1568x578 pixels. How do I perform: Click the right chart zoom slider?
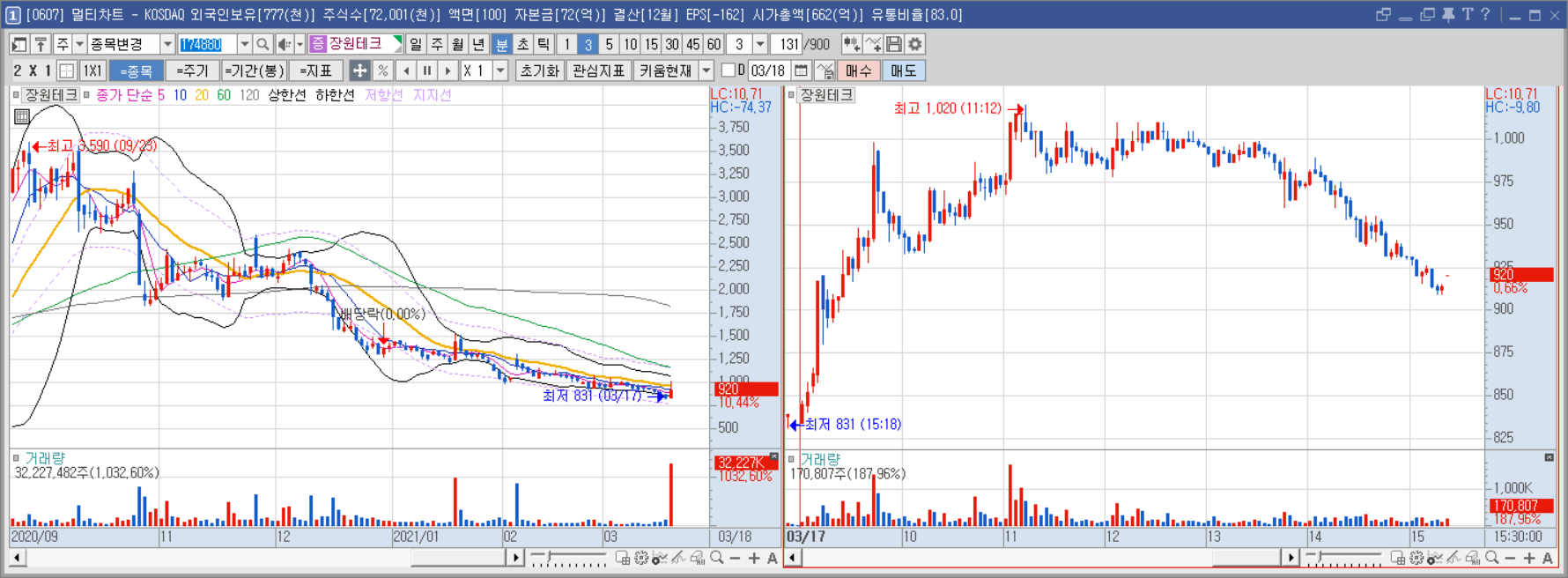point(1343,558)
